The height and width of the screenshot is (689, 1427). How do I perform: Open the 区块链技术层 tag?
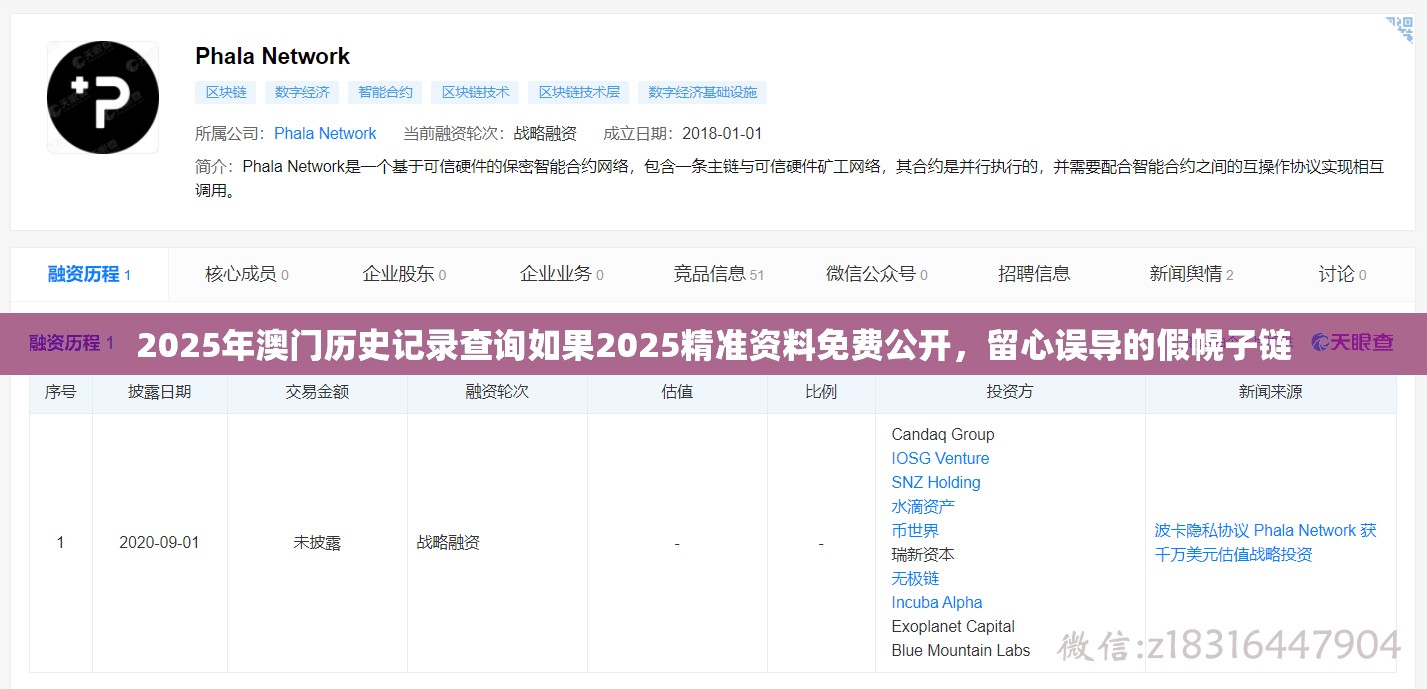[x=579, y=92]
